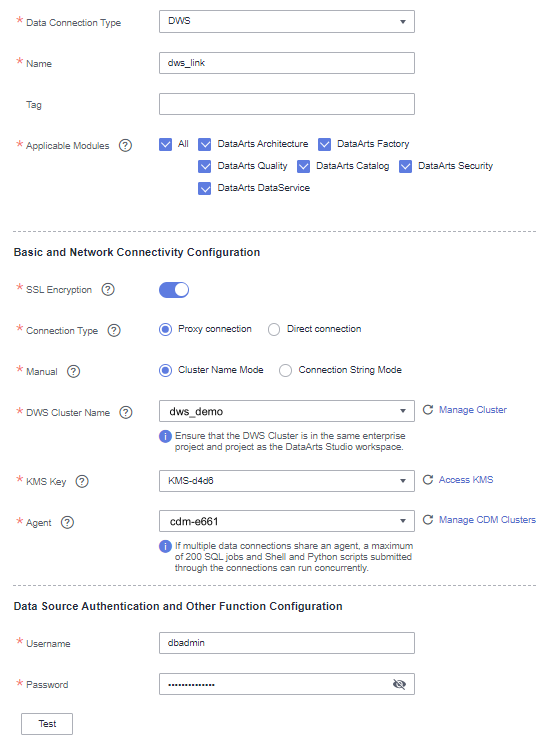Viewport: 559px width, 751px height.
Task: Click refresh icon beside Manage Cluster
Action: (x=428, y=410)
